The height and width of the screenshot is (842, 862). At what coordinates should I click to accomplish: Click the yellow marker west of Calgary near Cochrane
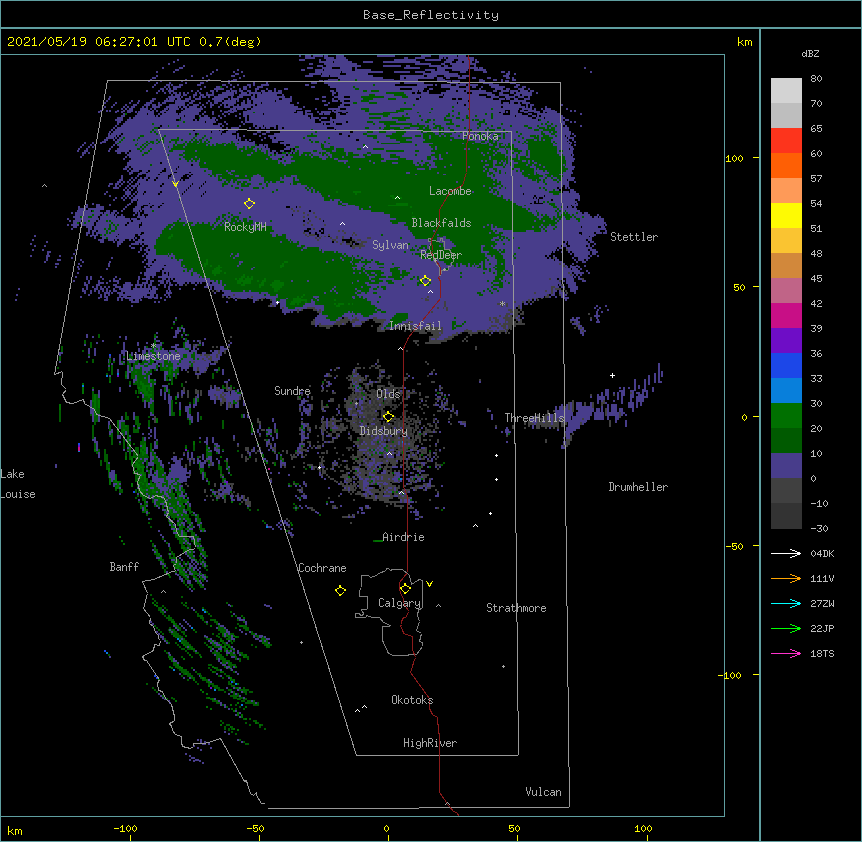tap(340, 590)
